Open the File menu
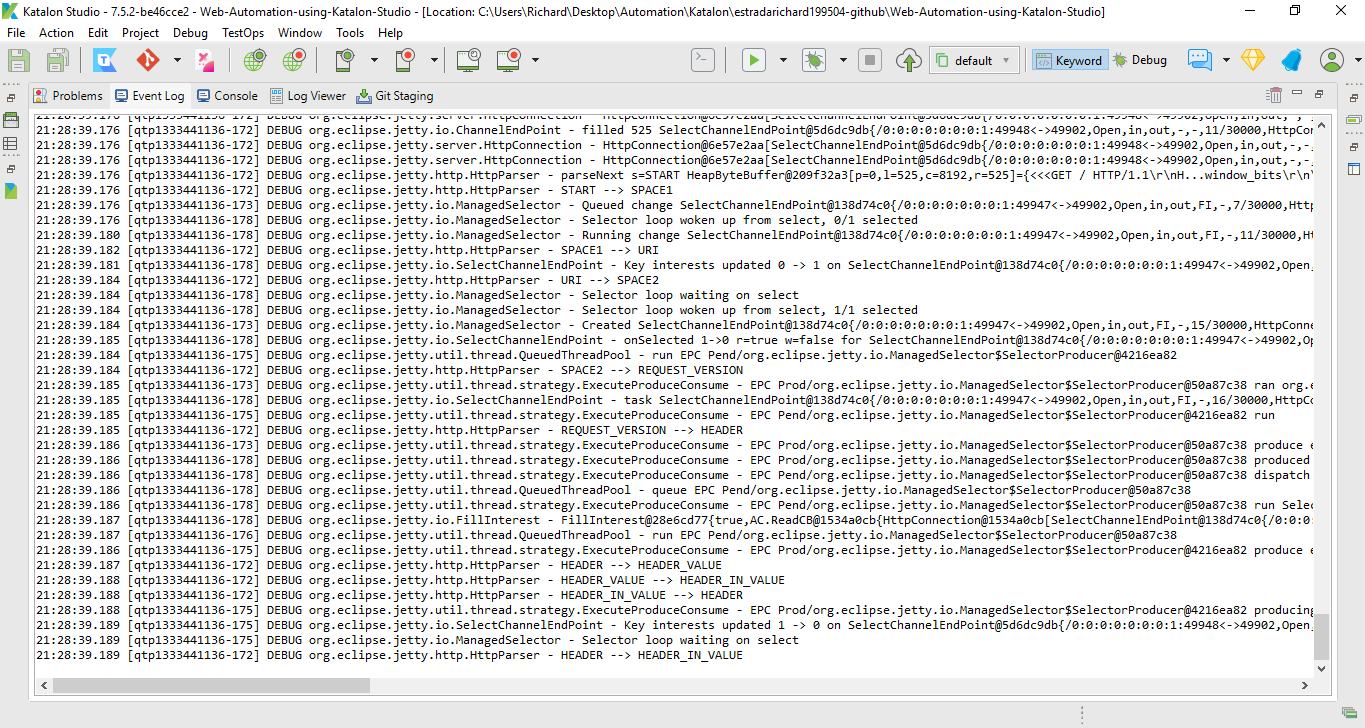Image resolution: width=1365 pixels, height=728 pixels. point(16,33)
